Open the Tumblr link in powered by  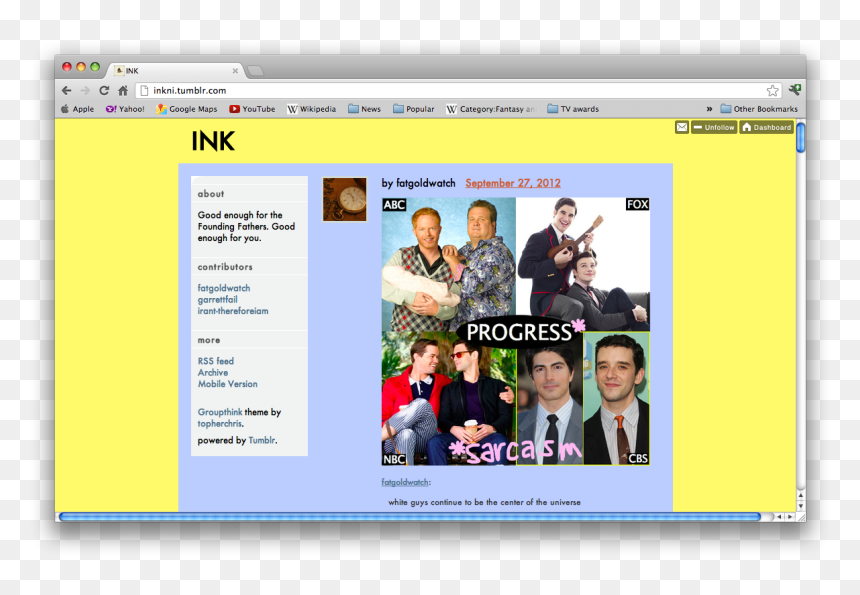point(262,440)
